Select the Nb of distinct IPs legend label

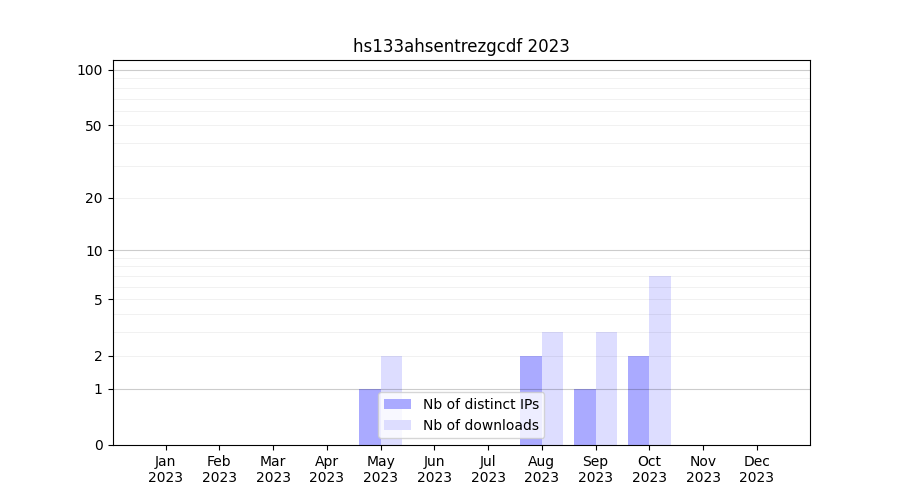tap(480, 404)
